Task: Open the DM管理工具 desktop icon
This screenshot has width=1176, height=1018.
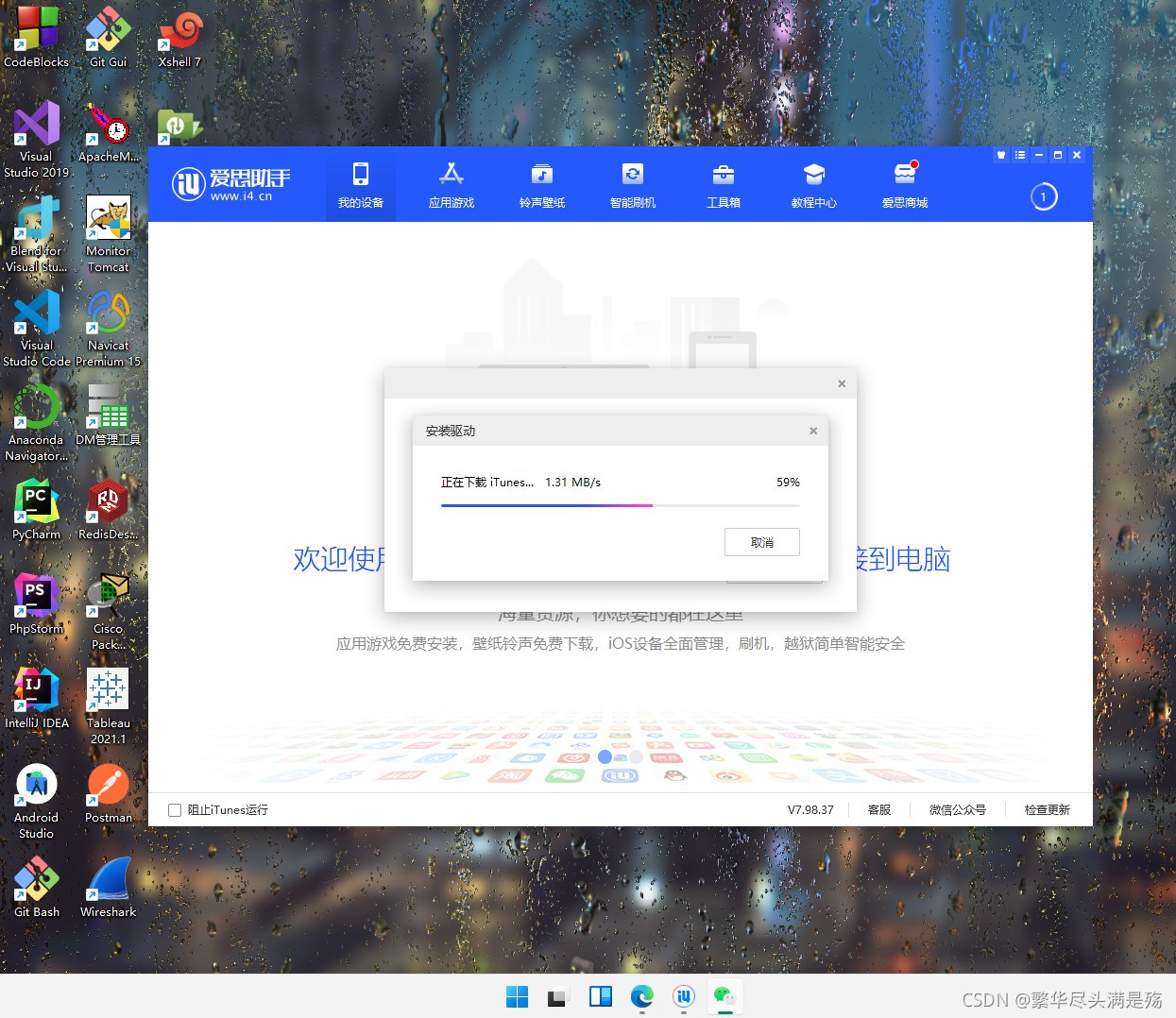Action: click(x=109, y=416)
